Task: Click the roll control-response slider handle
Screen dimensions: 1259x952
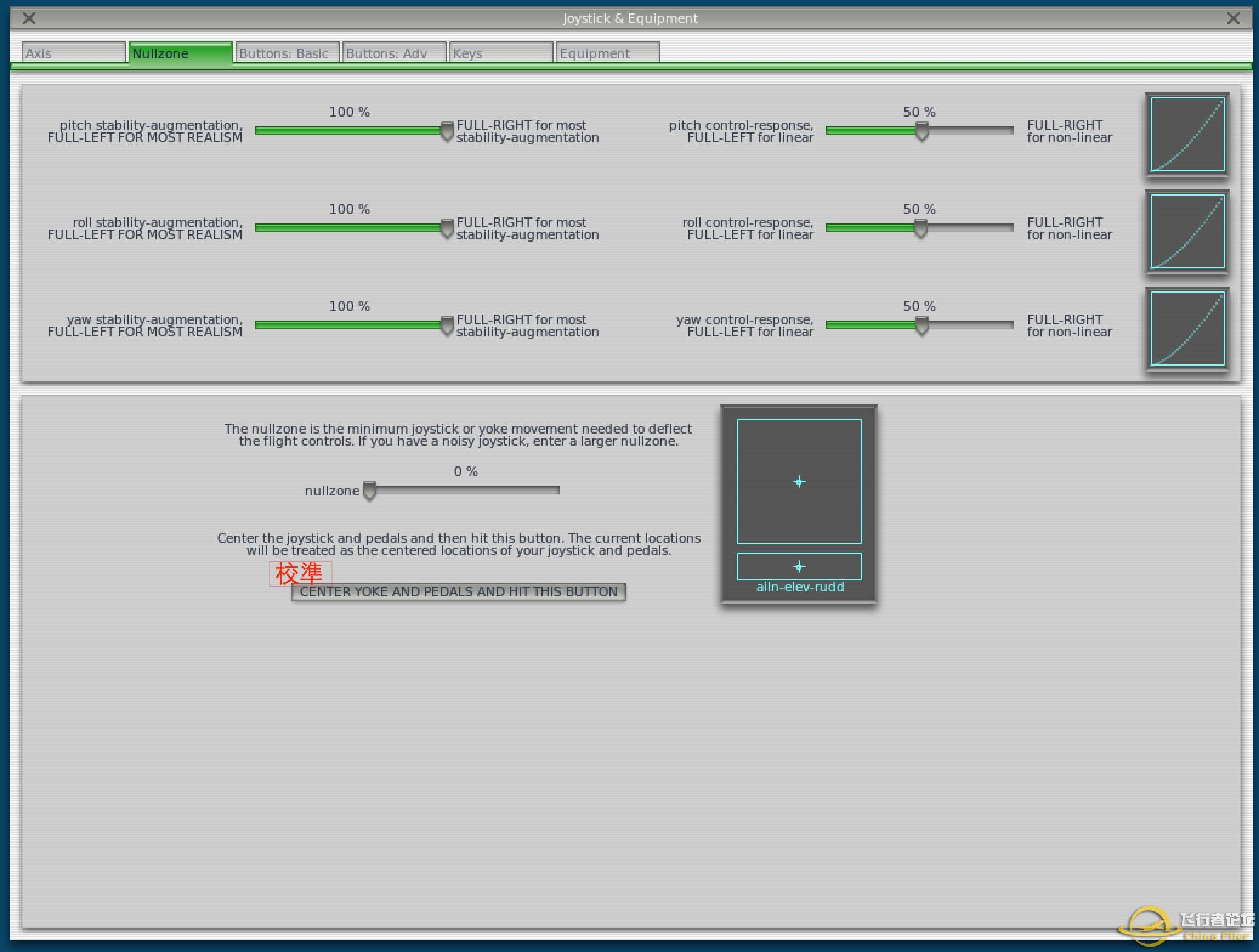Action: [920, 229]
